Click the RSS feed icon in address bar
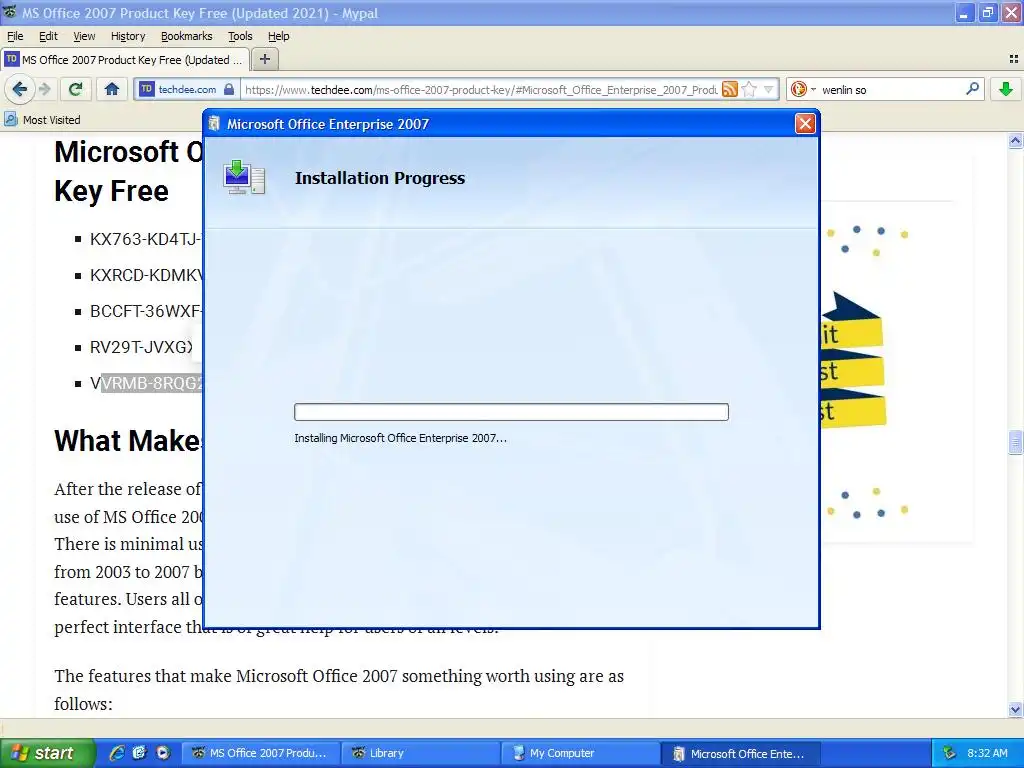 tap(729, 89)
